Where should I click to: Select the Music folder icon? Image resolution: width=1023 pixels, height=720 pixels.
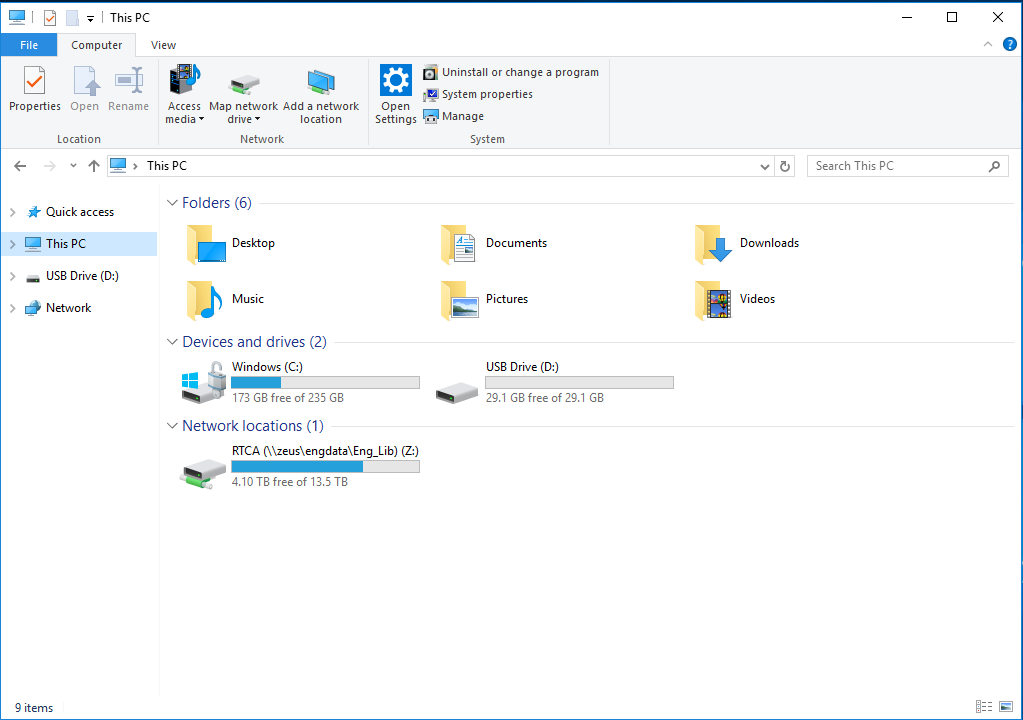coord(206,300)
